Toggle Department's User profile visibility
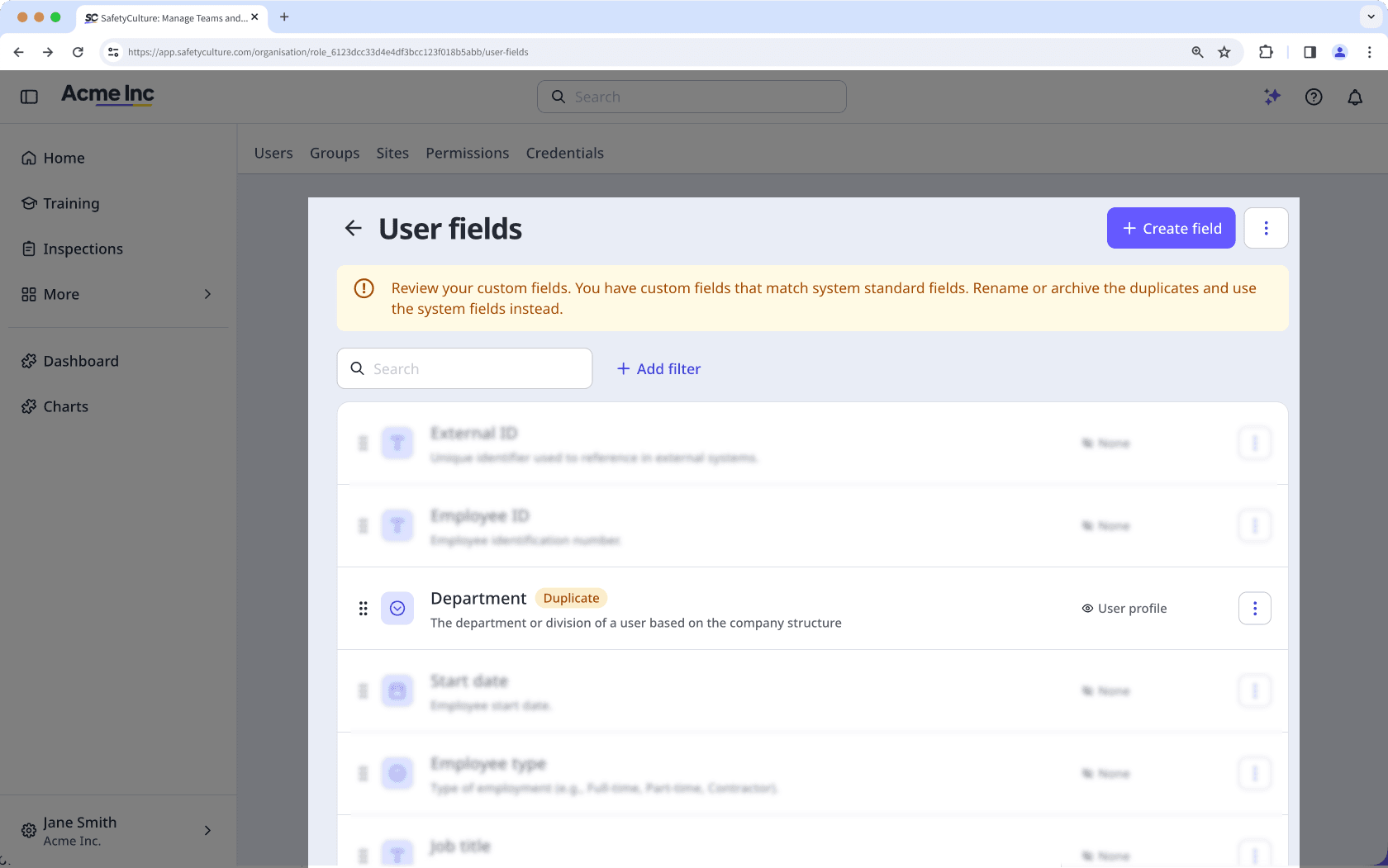Image resolution: width=1388 pixels, height=868 pixels. [x=1124, y=608]
